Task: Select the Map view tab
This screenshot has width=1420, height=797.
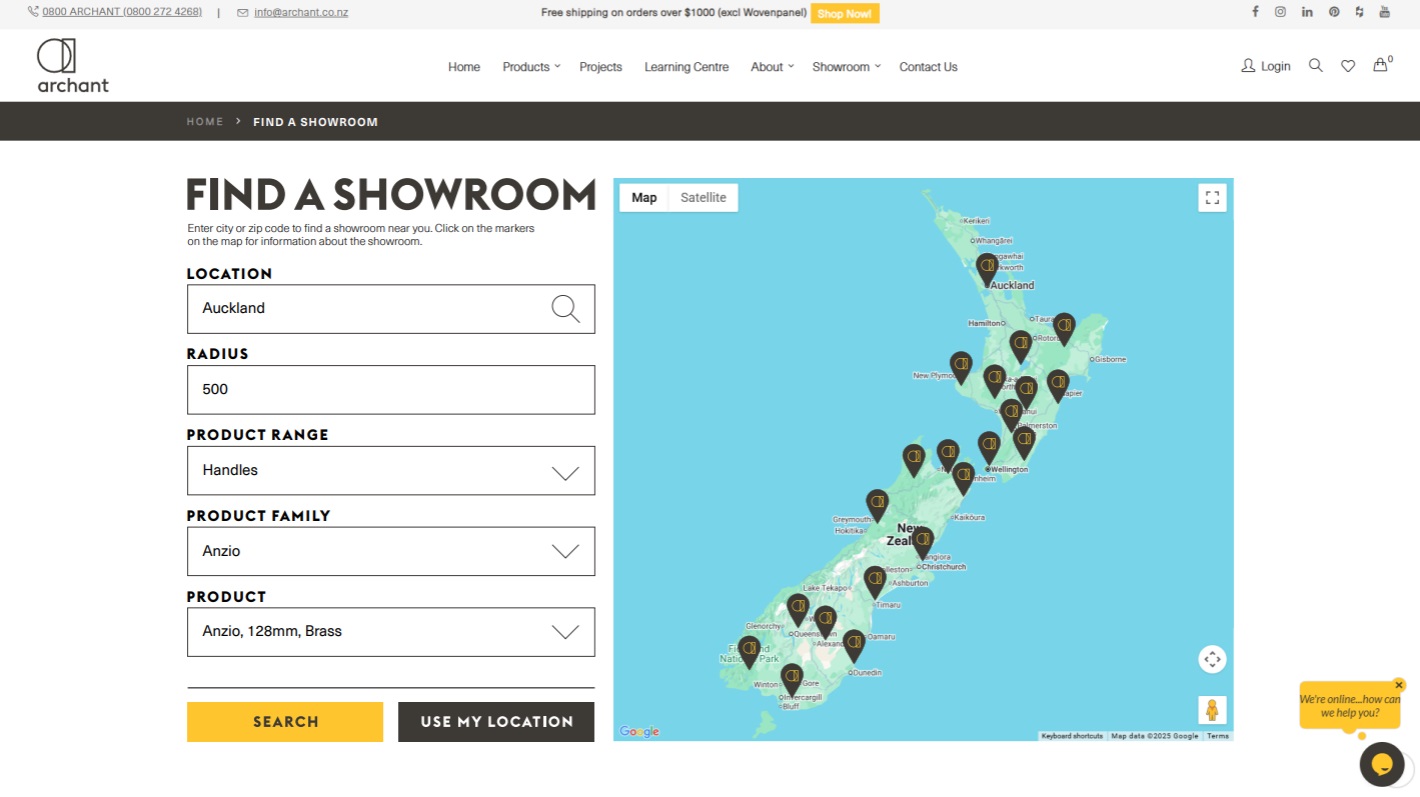Action: tap(643, 197)
